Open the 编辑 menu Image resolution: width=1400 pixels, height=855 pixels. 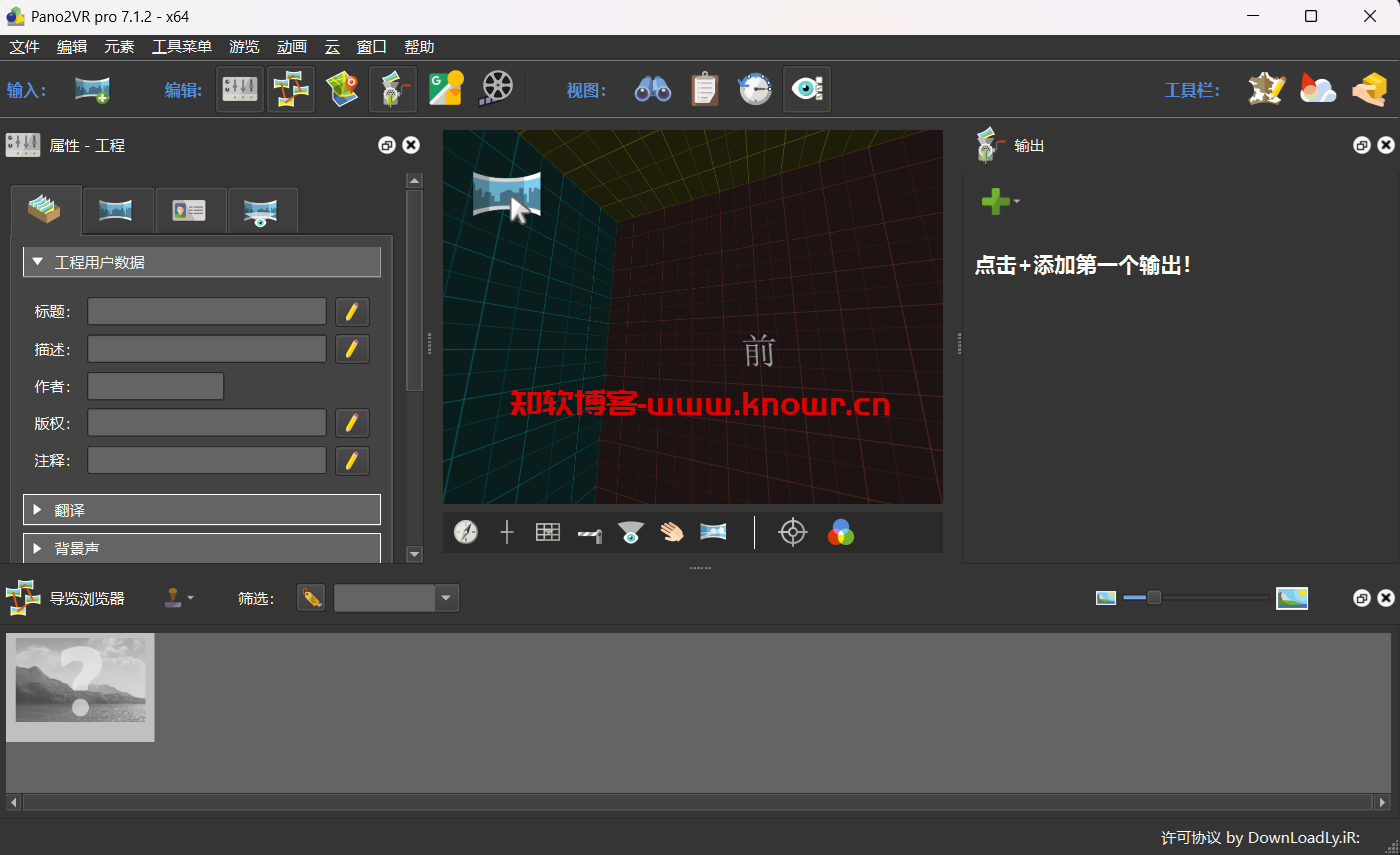coord(72,47)
